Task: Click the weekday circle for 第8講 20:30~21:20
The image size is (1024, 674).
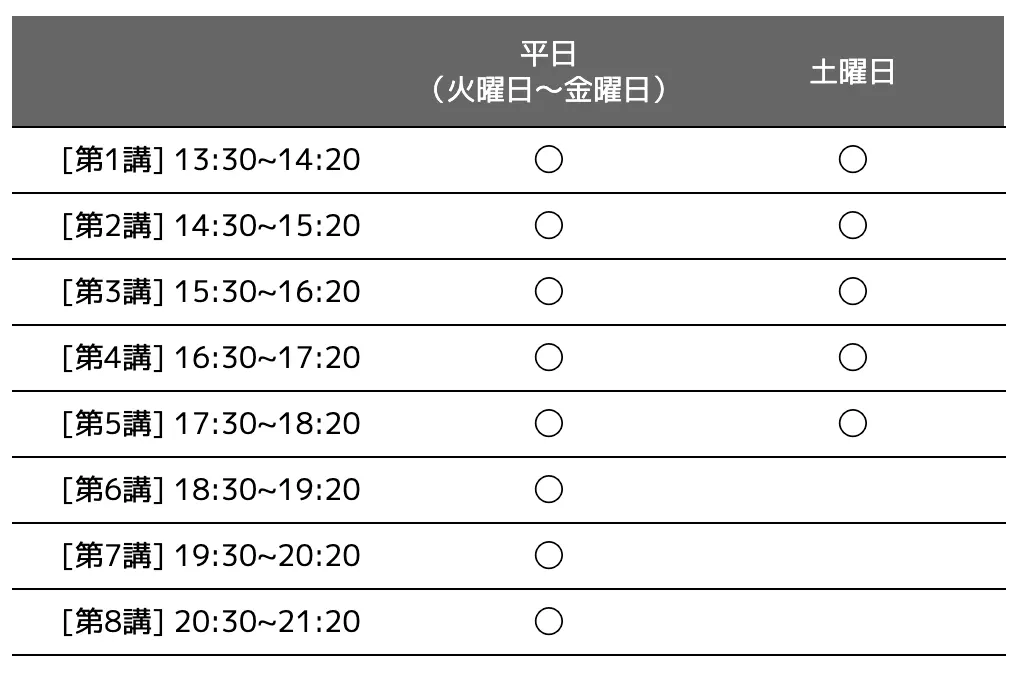Action: coord(549,621)
